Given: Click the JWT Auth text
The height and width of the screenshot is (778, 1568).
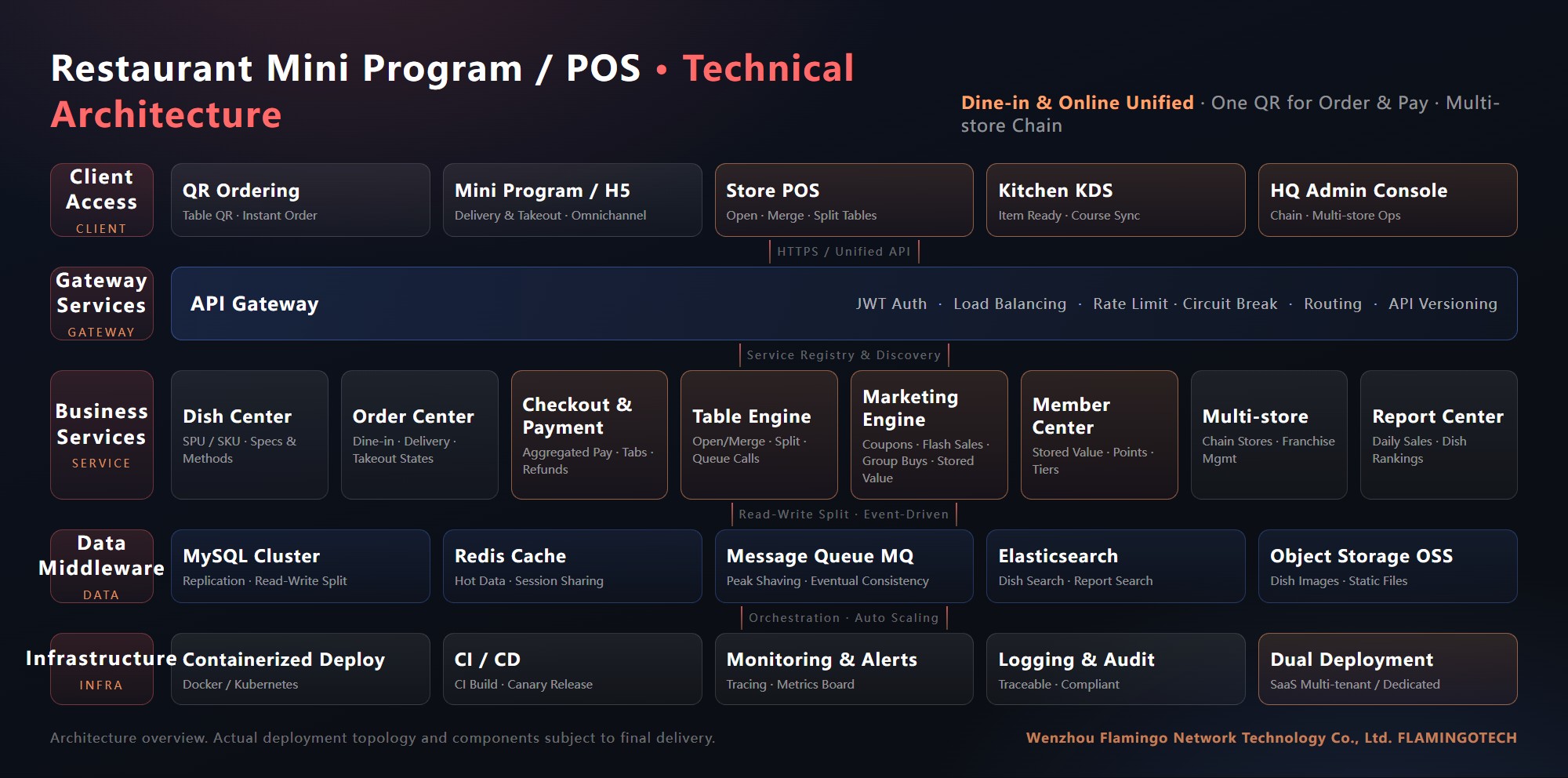Looking at the screenshot, I should coord(891,304).
